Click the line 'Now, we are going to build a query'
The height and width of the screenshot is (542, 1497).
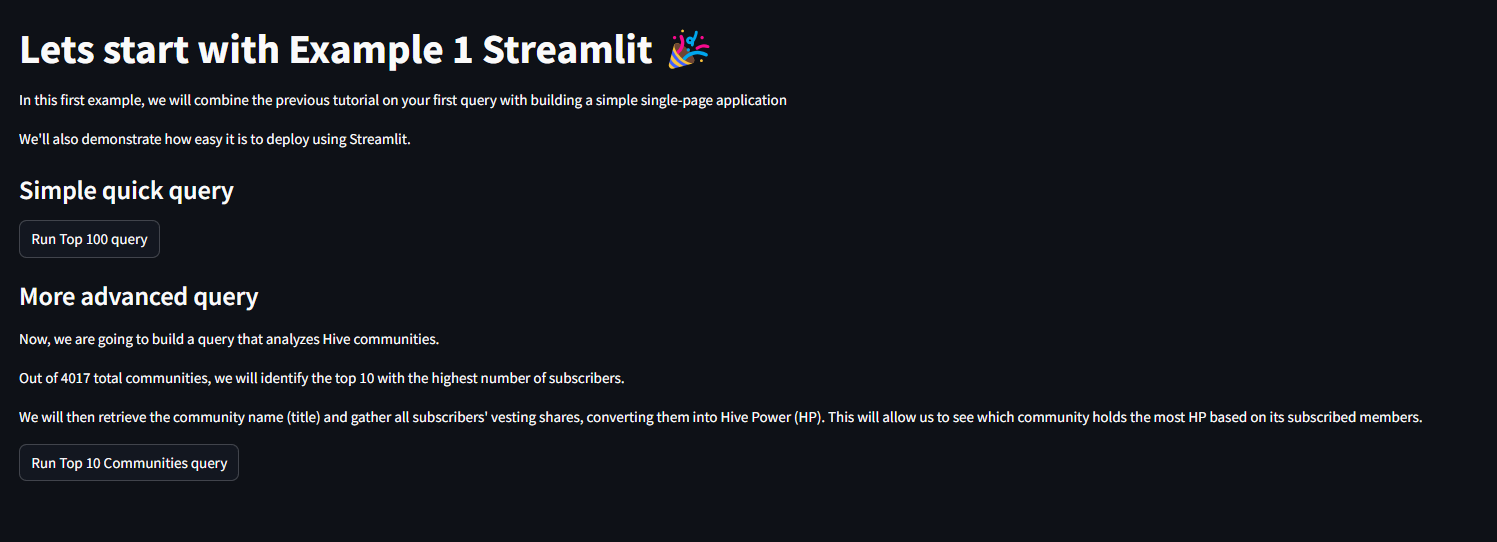229,339
